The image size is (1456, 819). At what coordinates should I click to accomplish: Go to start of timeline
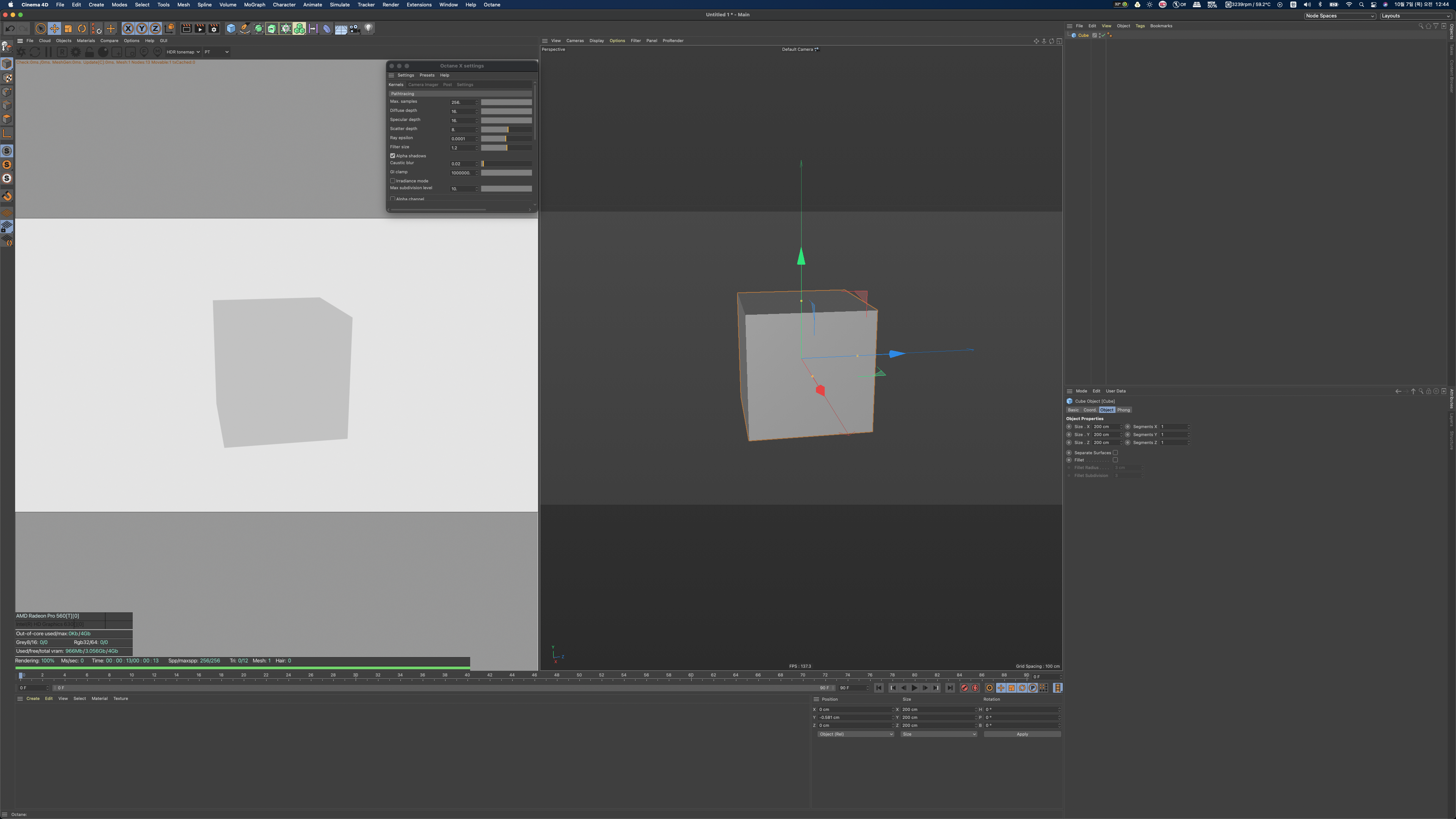click(879, 688)
